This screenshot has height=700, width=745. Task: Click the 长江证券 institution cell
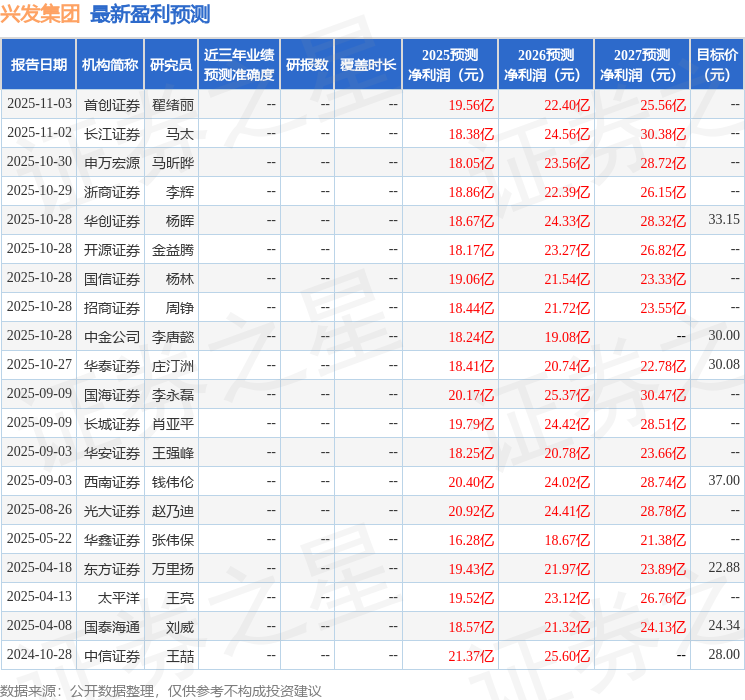click(112, 134)
